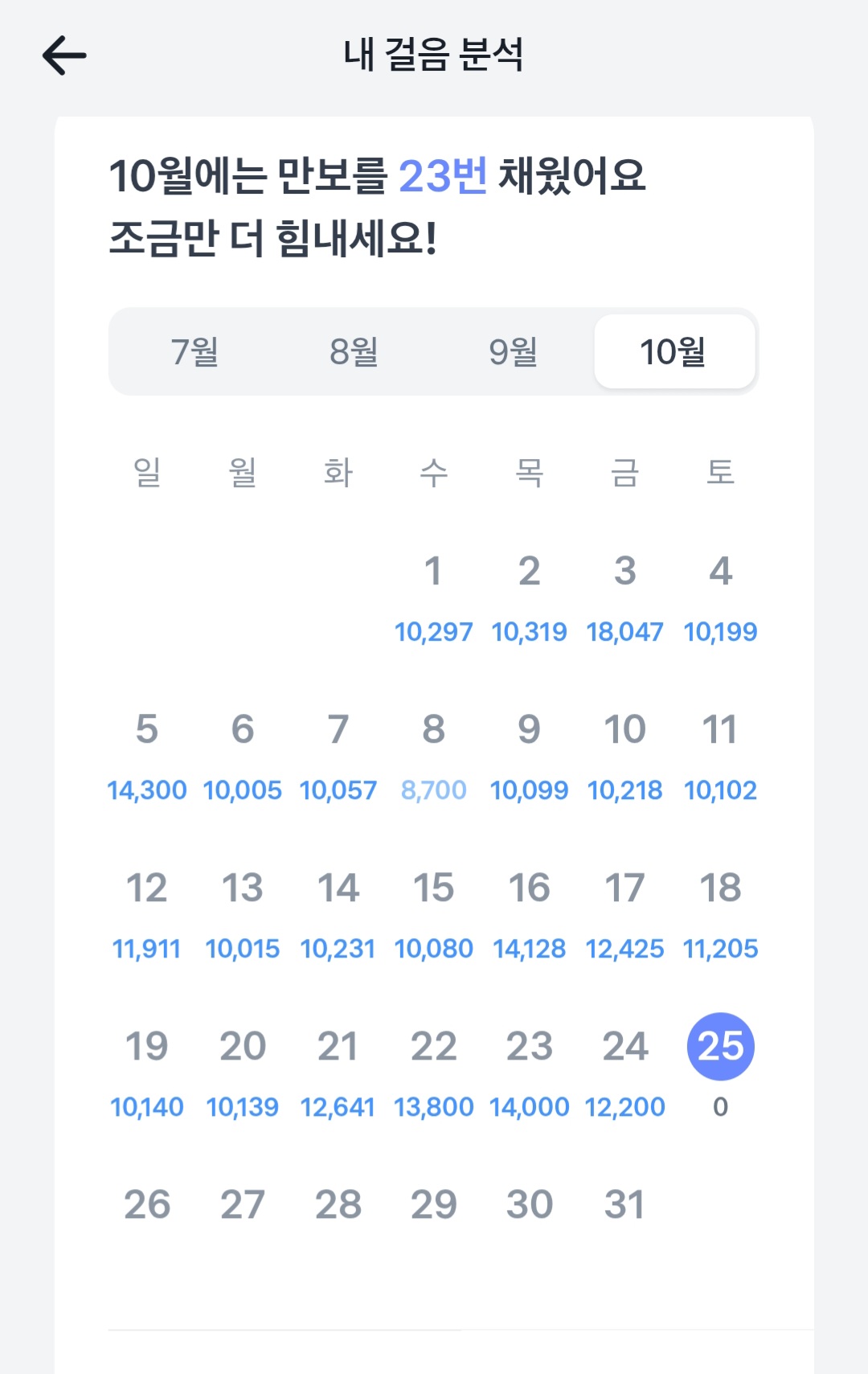Select day 16 with 14,128 steps
This screenshot has width=868, height=1374.
(529, 916)
